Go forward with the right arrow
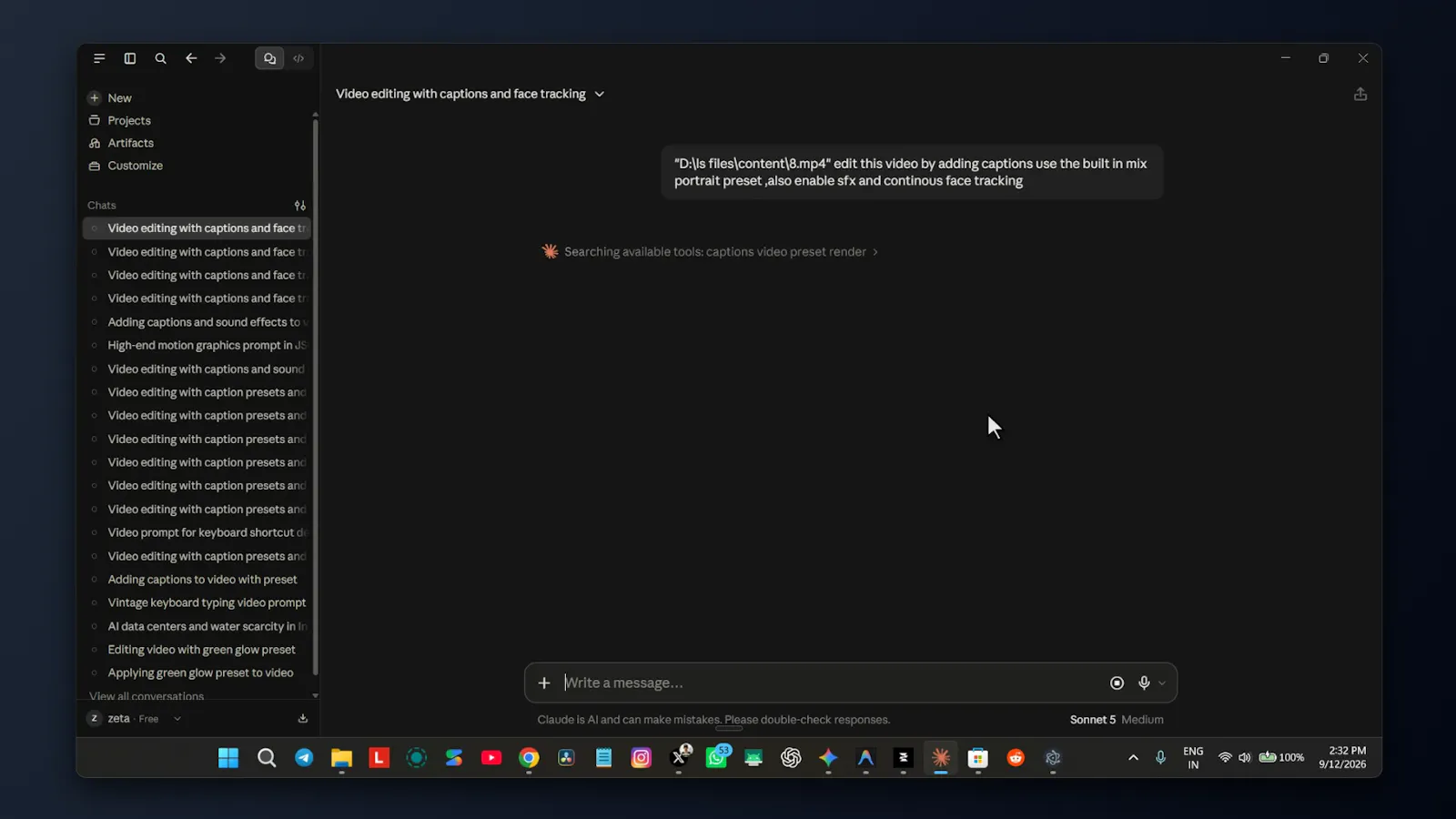The width and height of the screenshot is (1456, 819). pos(220,58)
